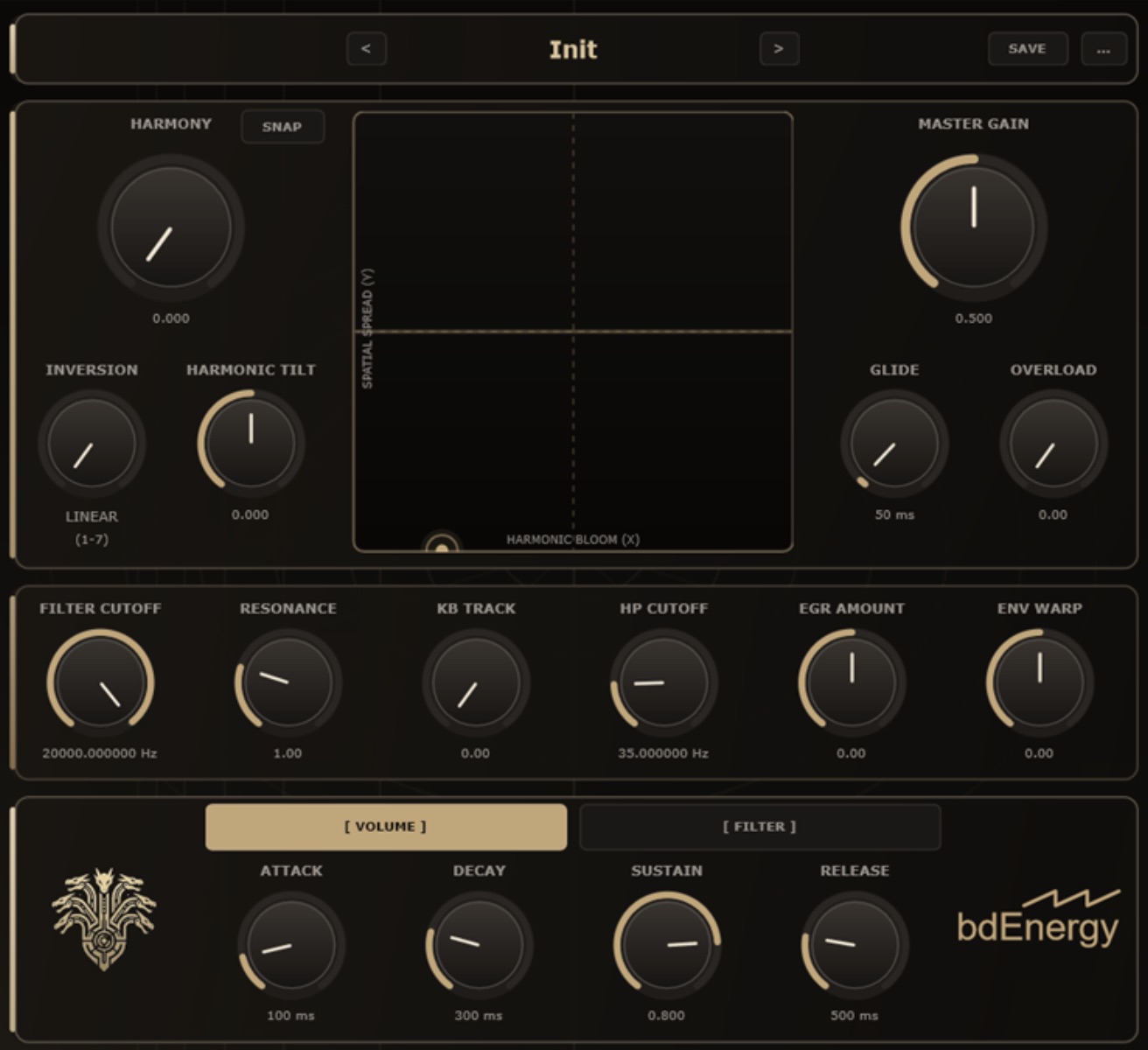
Task: Click the Harmony knob
Action: [x=171, y=227]
